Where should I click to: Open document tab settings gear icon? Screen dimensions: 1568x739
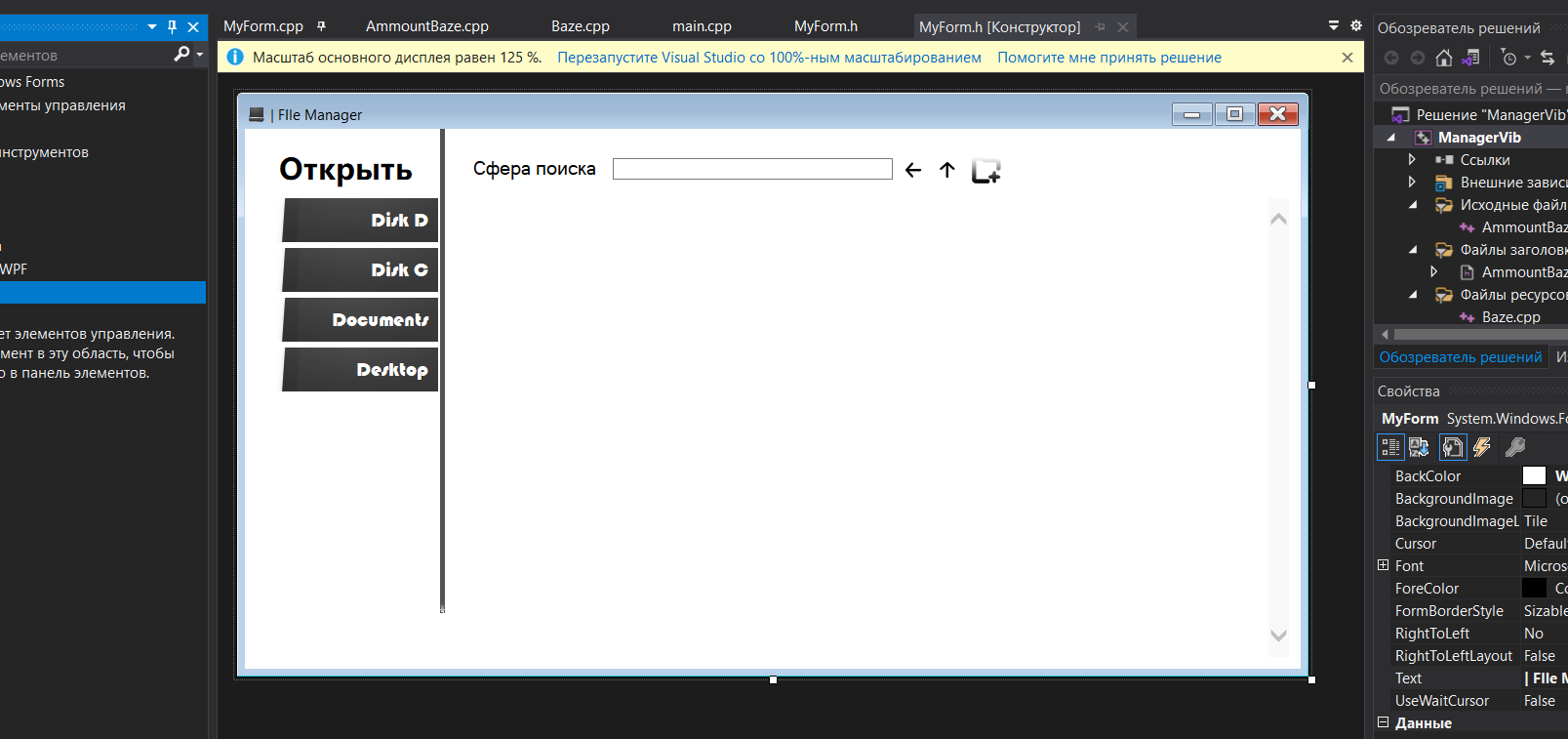(1356, 26)
